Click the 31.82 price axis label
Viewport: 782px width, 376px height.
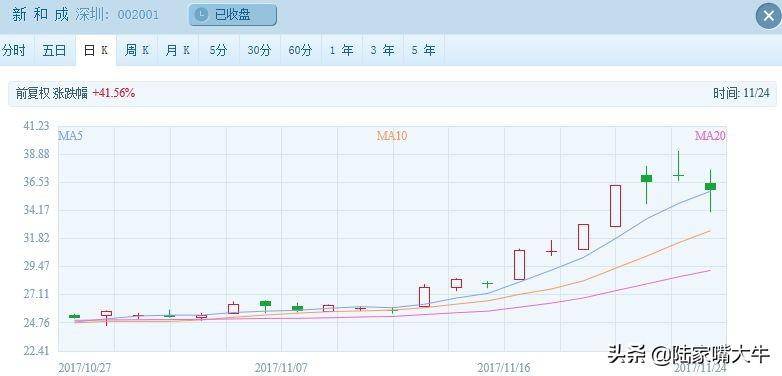click(36, 238)
